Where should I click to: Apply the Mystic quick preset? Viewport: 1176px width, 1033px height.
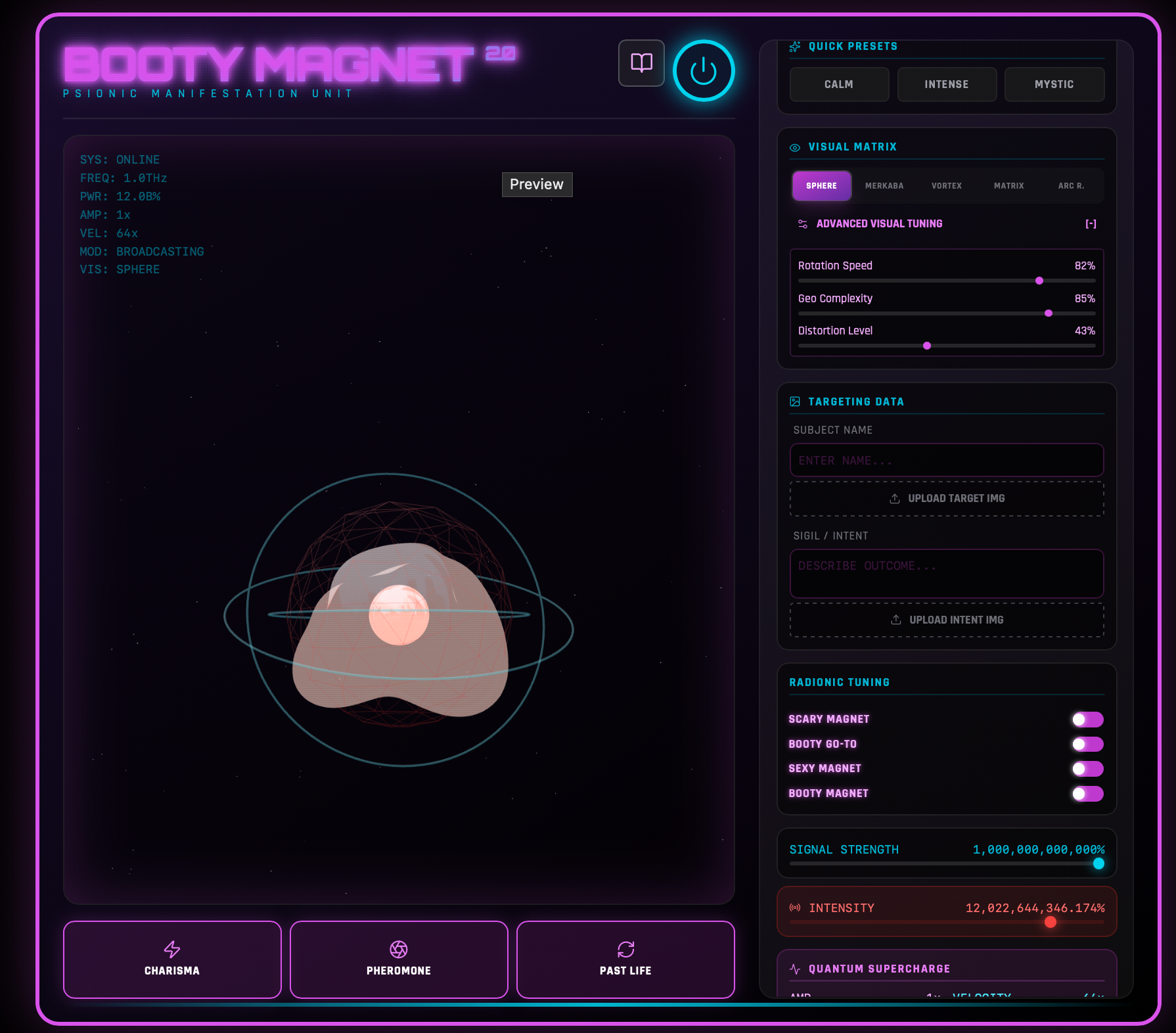click(1054, 85)
